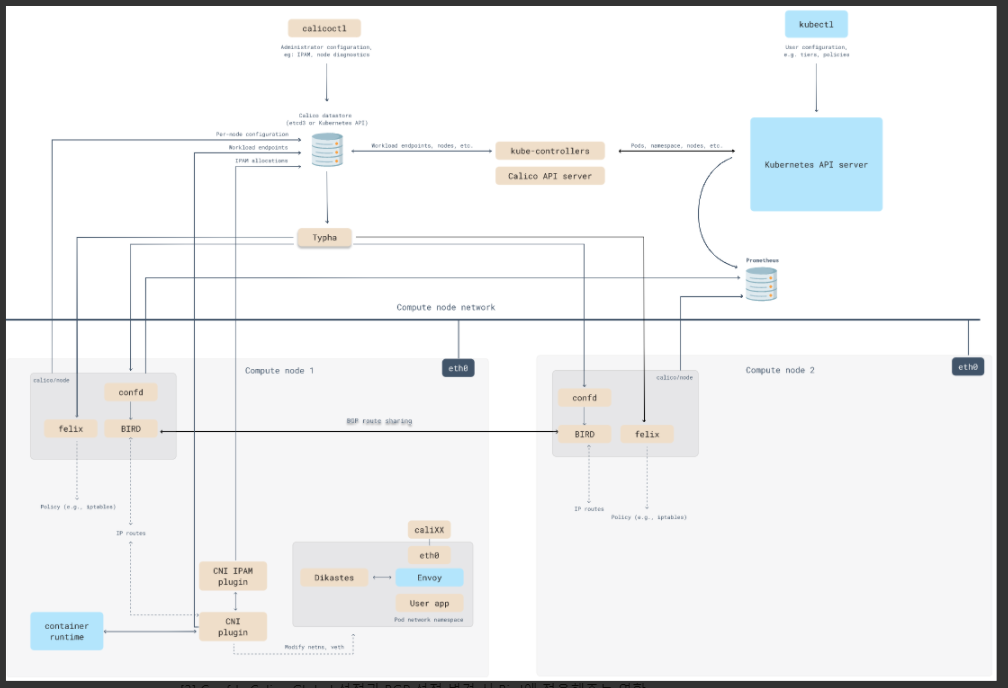Click 'IP routes' label in Compute node 2

589,509
